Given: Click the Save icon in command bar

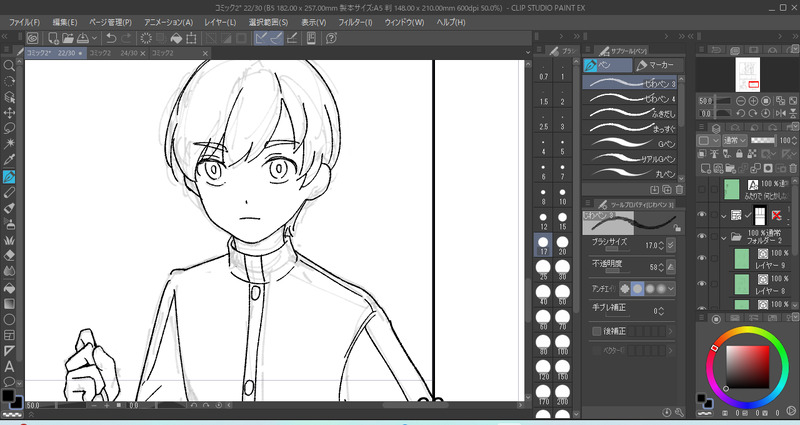Looking at the screenshot, I should click(83, 38).
